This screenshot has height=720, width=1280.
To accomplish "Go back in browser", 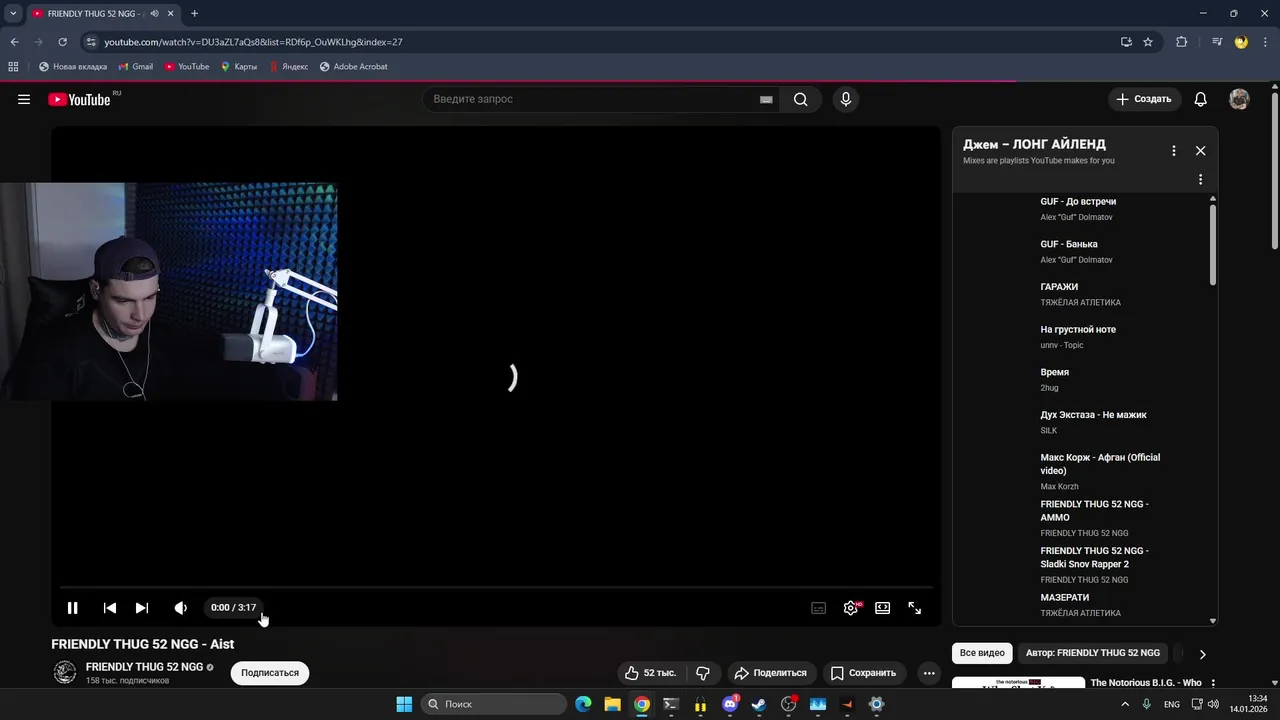I will pyautogui.click(x=14, y=42).
